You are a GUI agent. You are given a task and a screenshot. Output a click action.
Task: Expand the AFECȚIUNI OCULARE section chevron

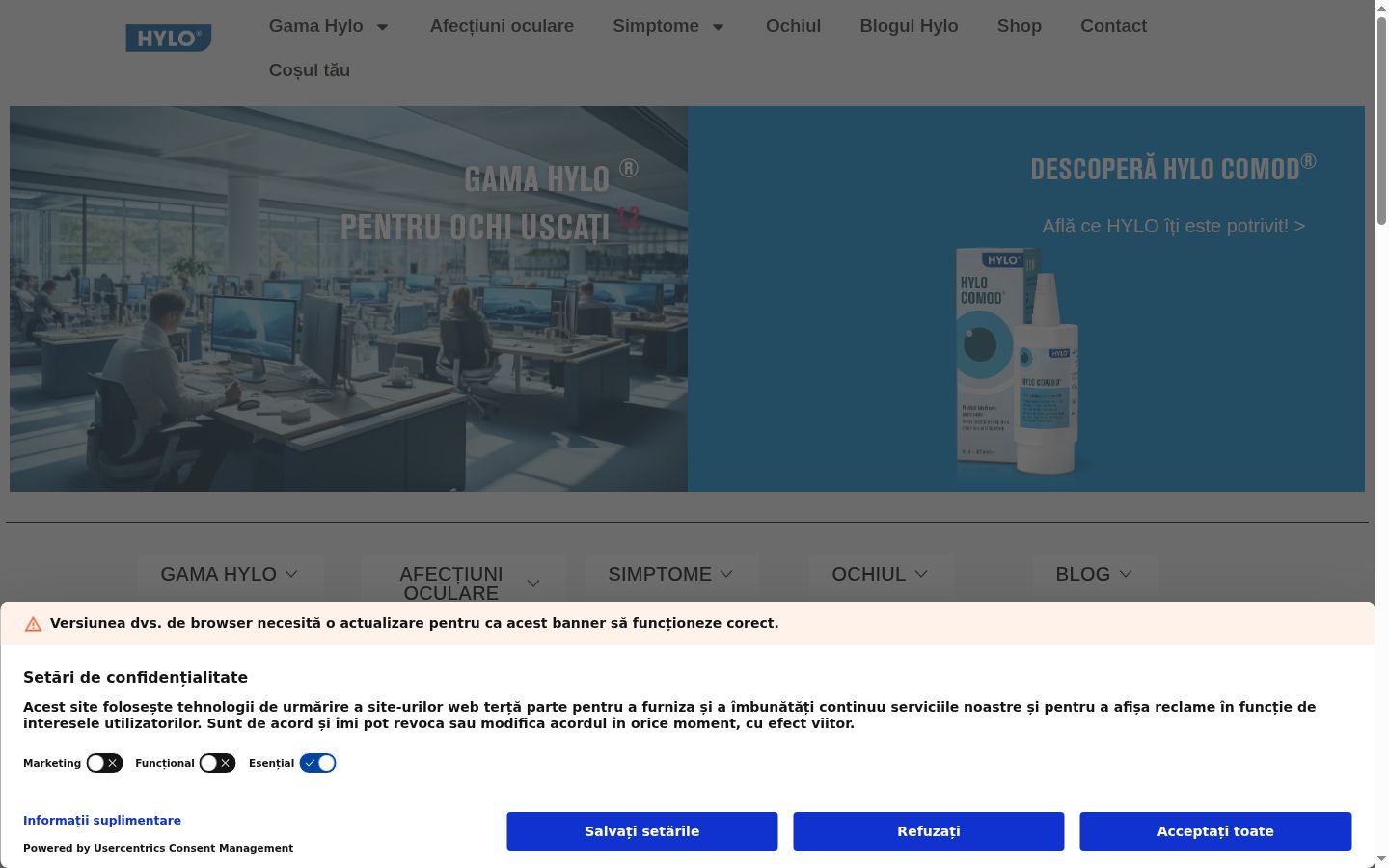[x=533, y=583]
